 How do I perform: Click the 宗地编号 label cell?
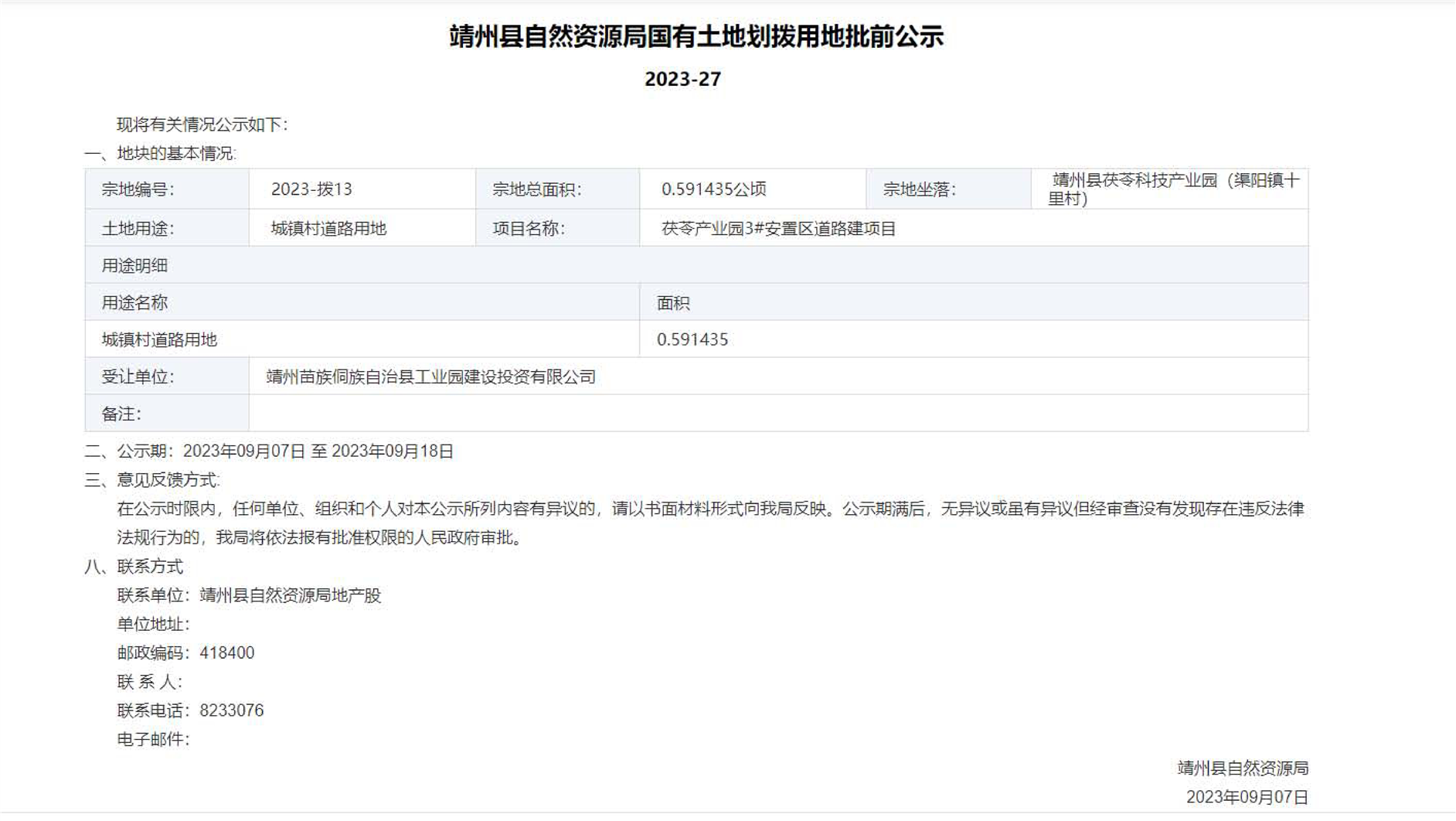click(167, 189)
